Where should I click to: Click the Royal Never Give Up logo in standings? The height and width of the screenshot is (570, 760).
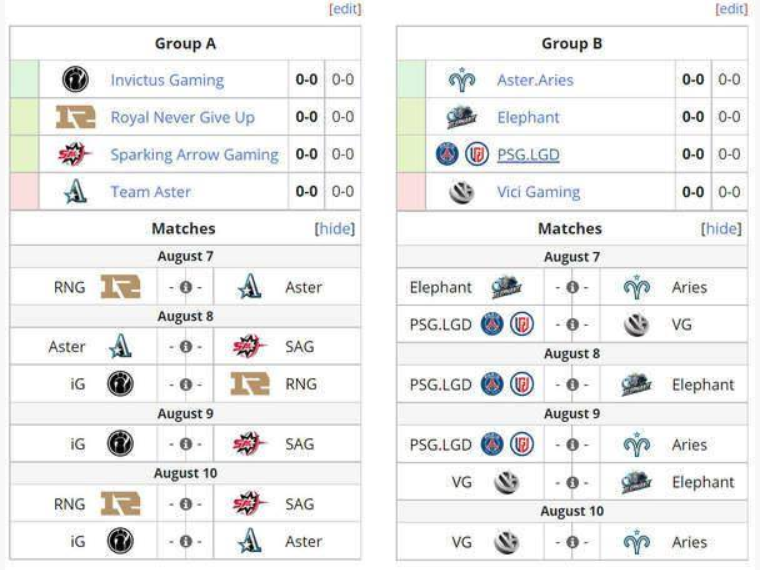point(75,117)
